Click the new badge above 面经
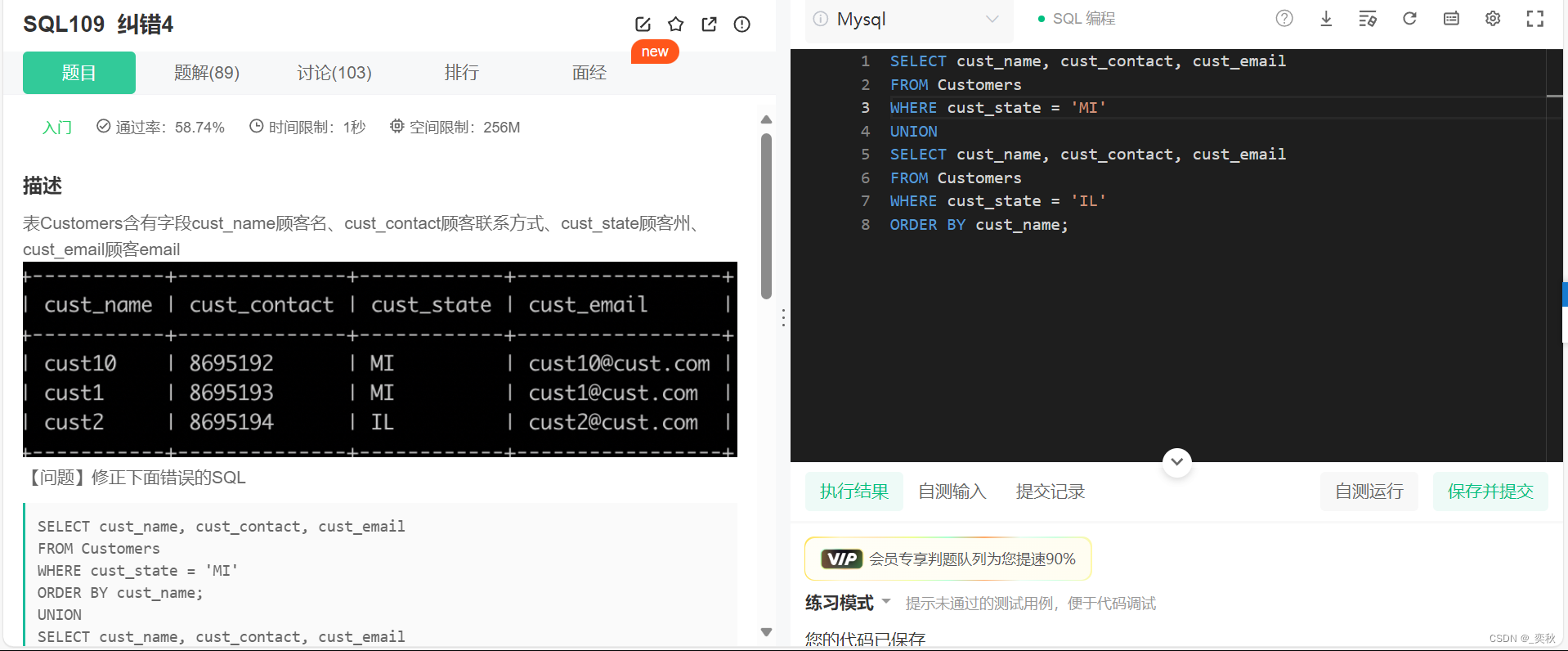 point(655,52)
